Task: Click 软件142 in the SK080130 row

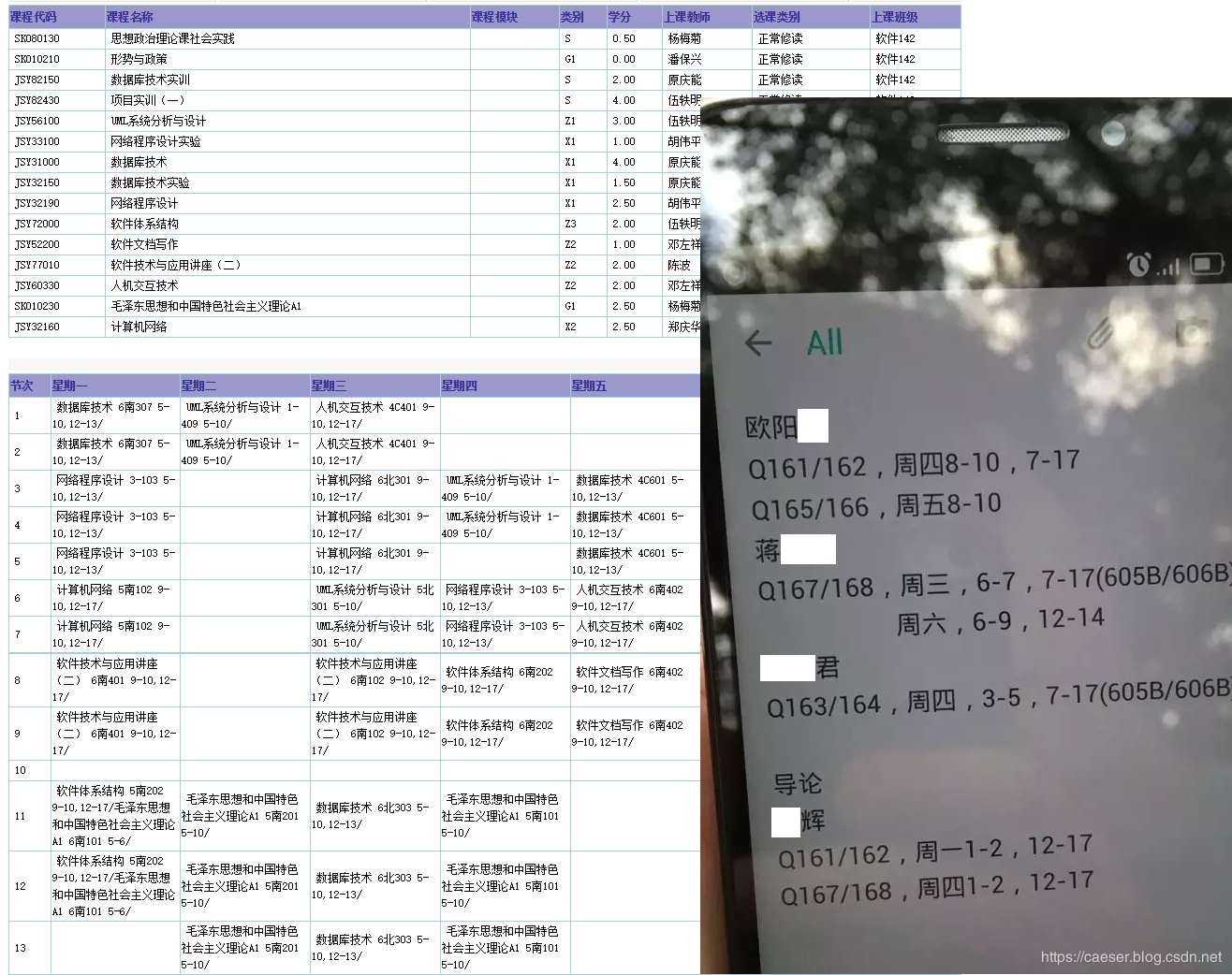Action: coord(895,38)
